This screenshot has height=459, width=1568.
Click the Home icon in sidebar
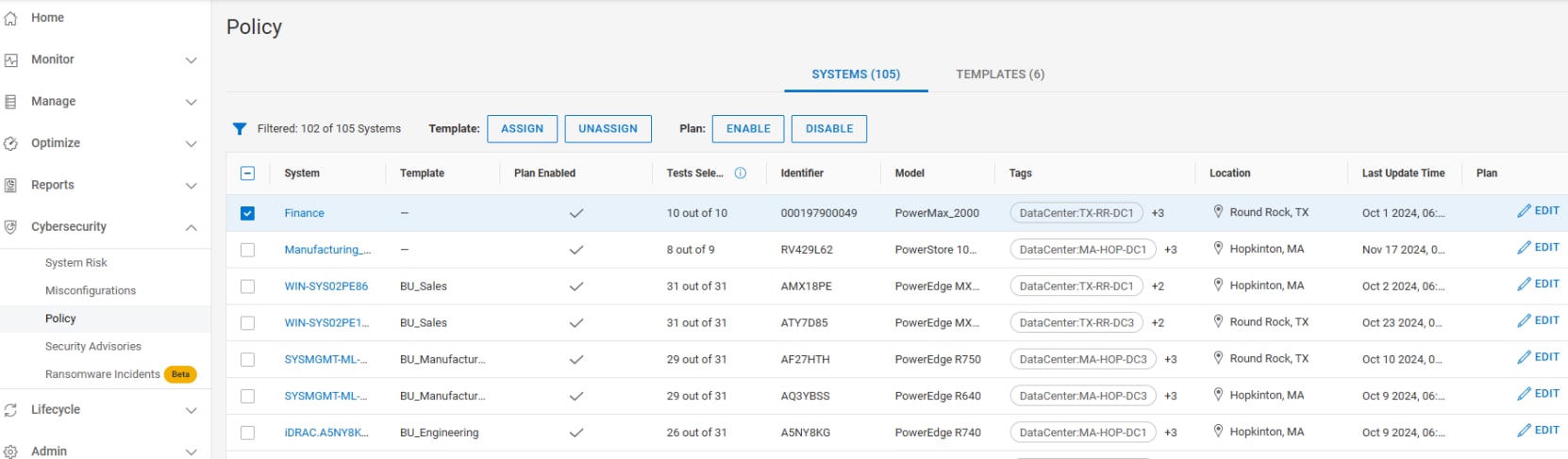10,18
